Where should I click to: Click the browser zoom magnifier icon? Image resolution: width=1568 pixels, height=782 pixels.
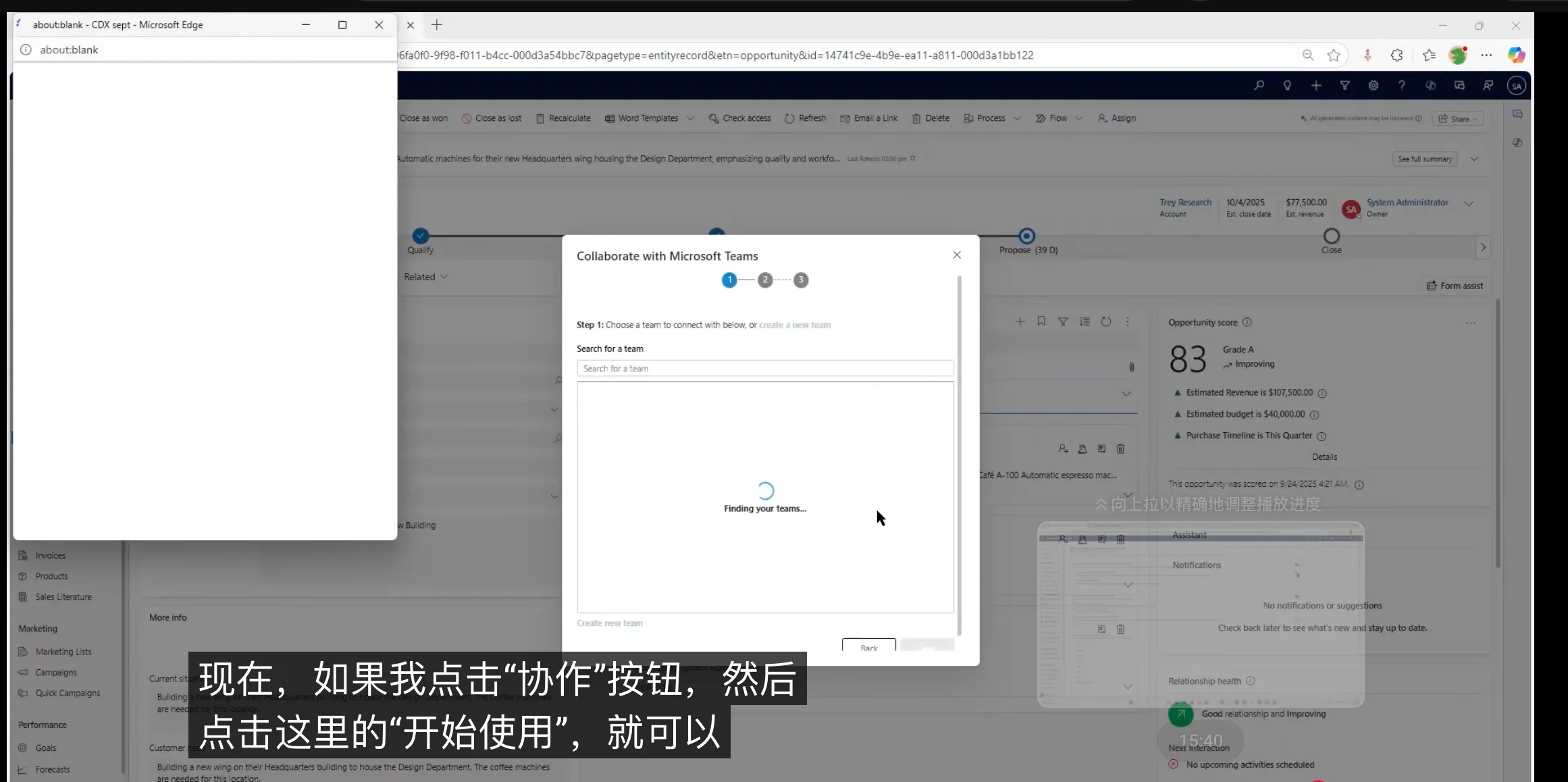pyautogui.click(x=1308, y=55)
